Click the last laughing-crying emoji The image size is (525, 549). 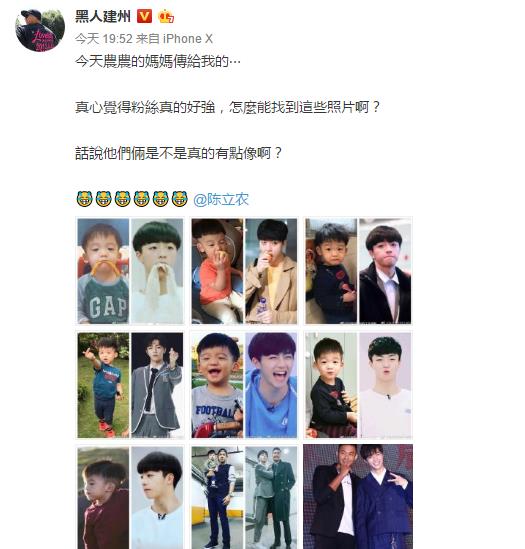point(180,199)
